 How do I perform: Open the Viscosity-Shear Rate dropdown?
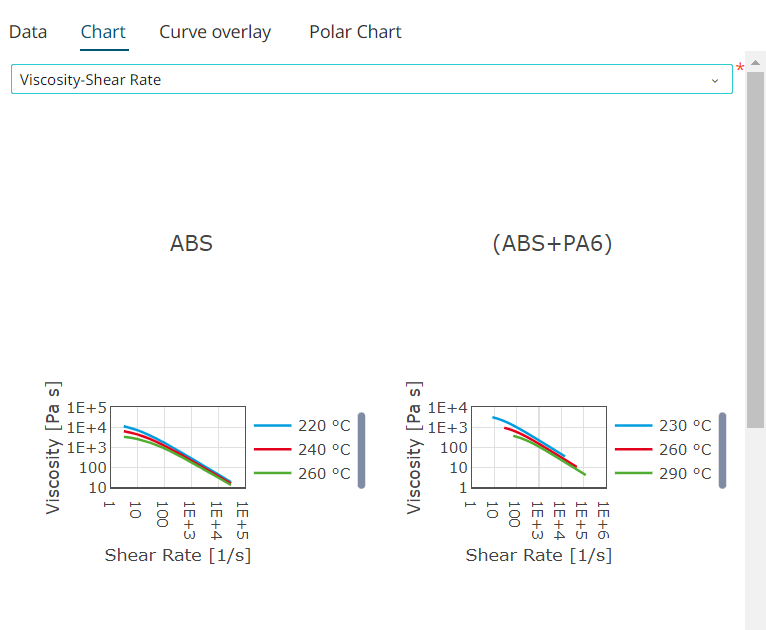tap(371, 80)
